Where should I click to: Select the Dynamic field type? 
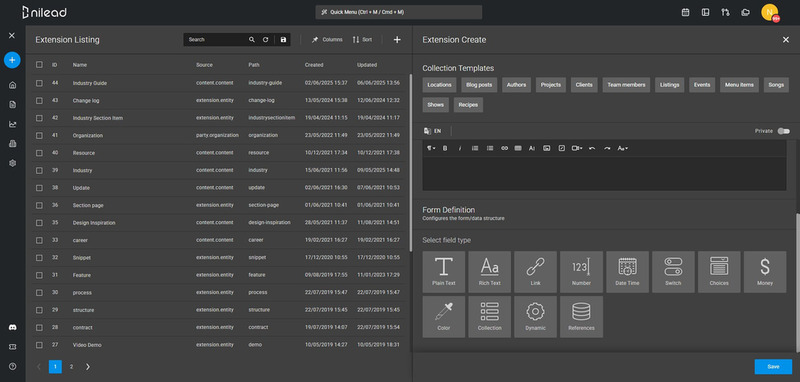tap(536, 317)
